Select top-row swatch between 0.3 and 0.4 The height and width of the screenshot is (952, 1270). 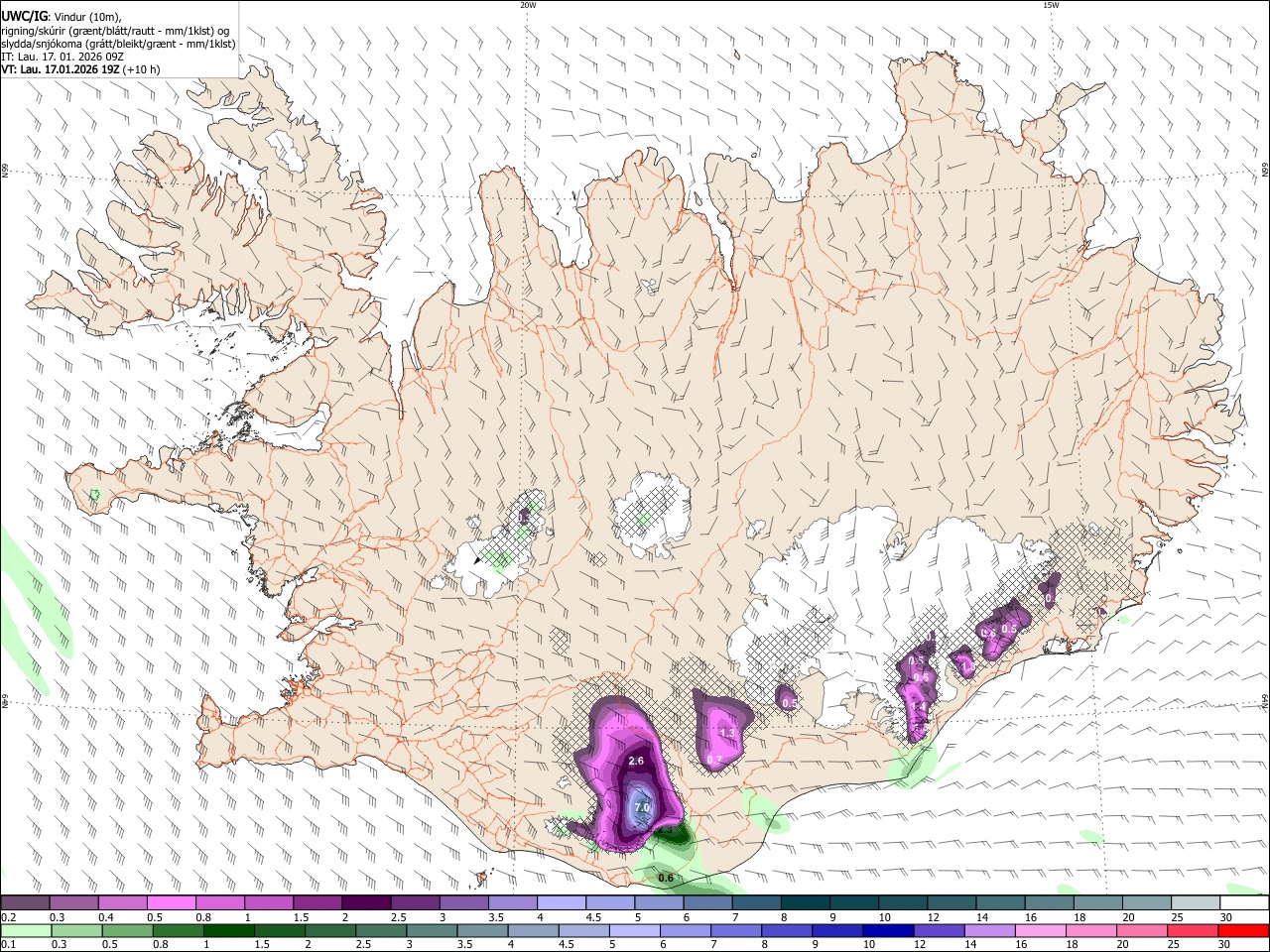coord(73,902)
